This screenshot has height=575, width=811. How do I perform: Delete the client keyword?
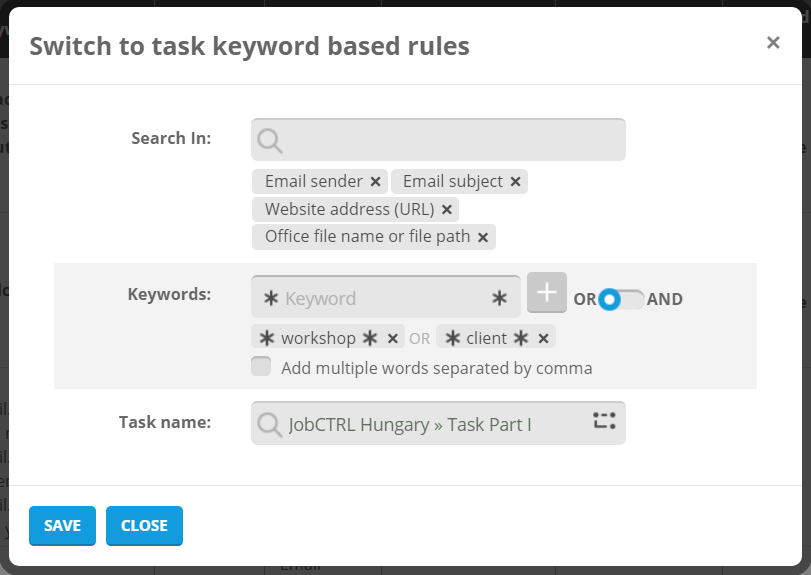pyautogui.click(x=543, y=338)
